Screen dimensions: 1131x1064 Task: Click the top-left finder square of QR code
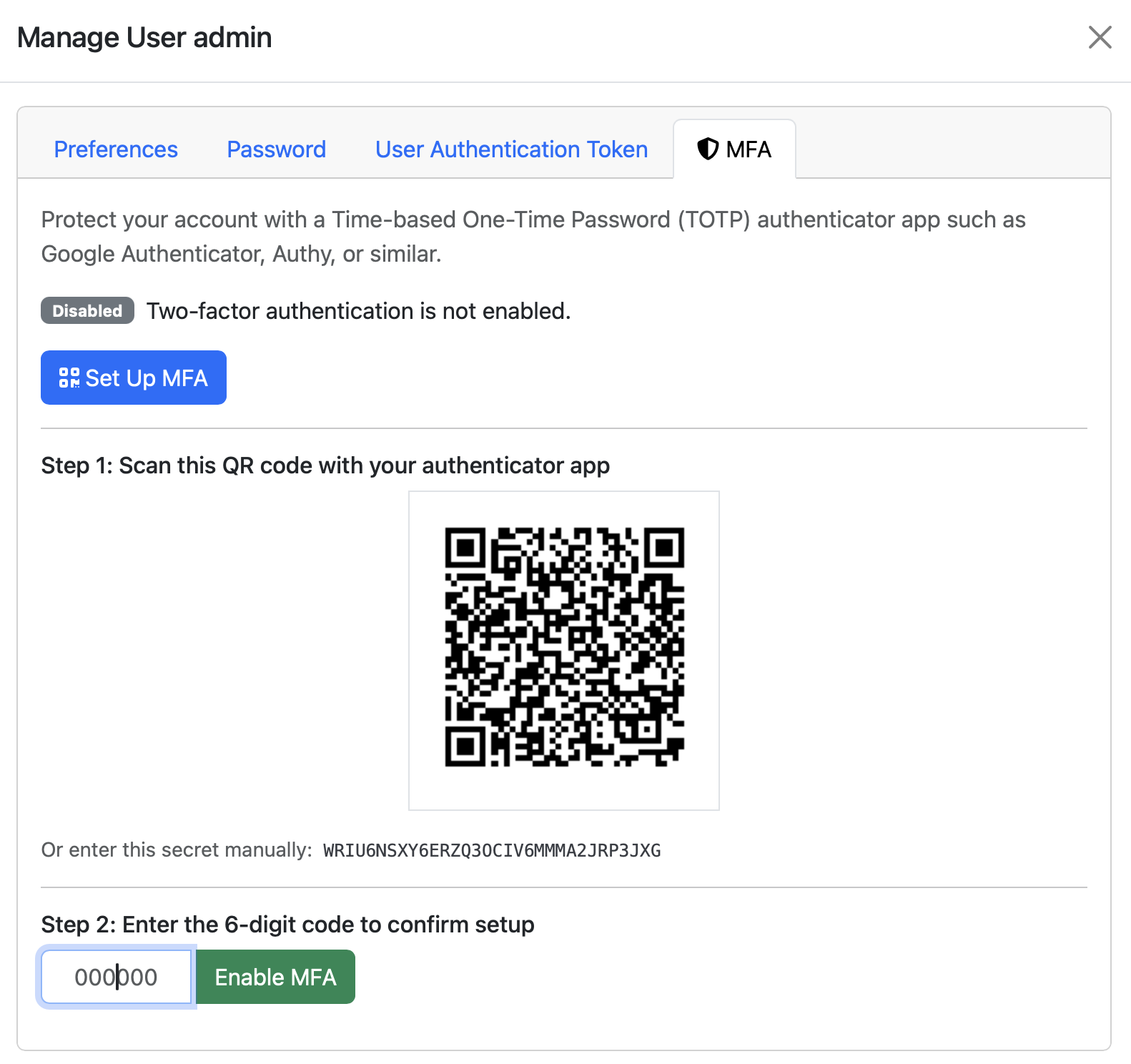[x=465, y=548]
